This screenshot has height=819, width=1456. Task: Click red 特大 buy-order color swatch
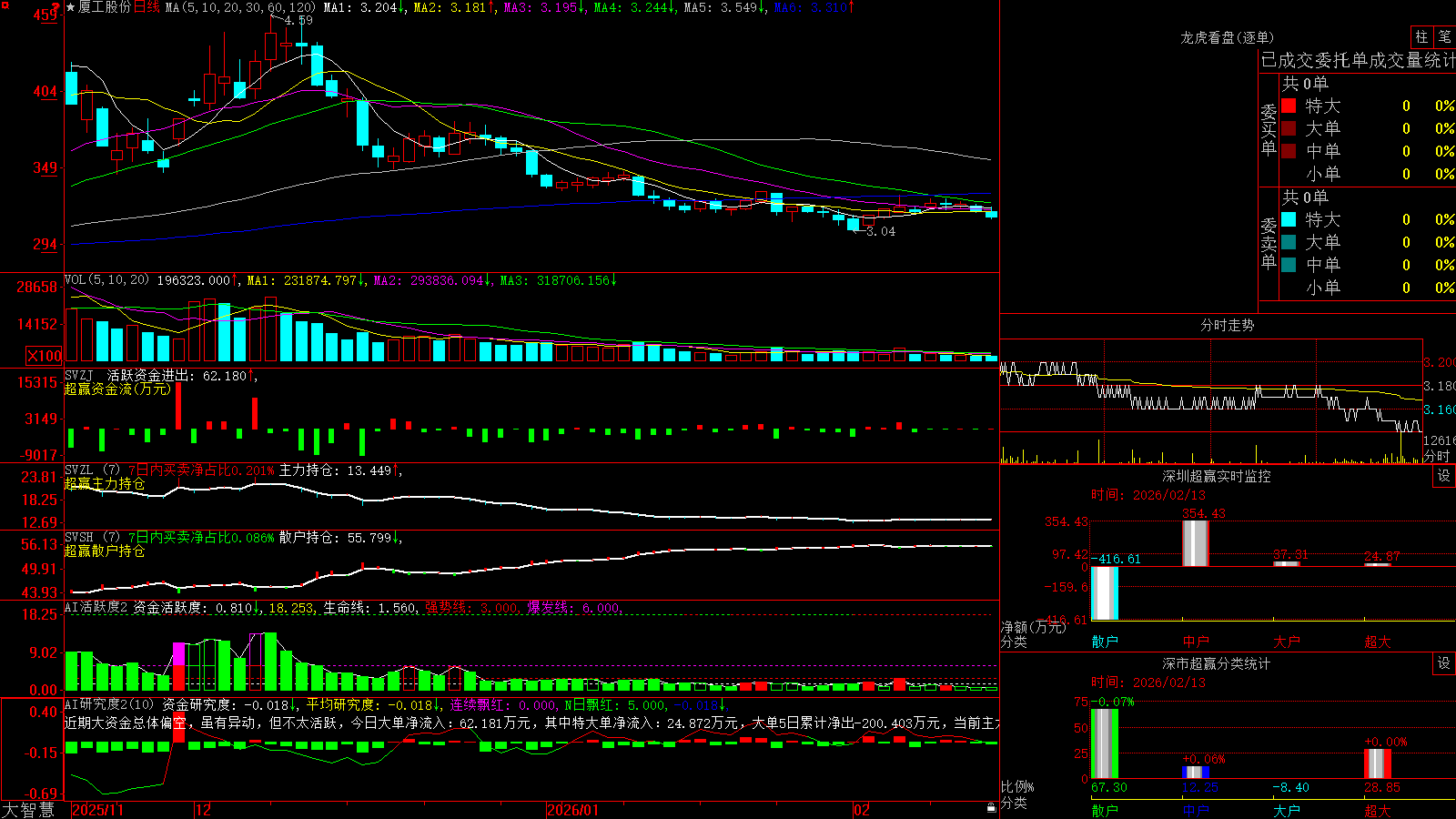(1289, 106)
